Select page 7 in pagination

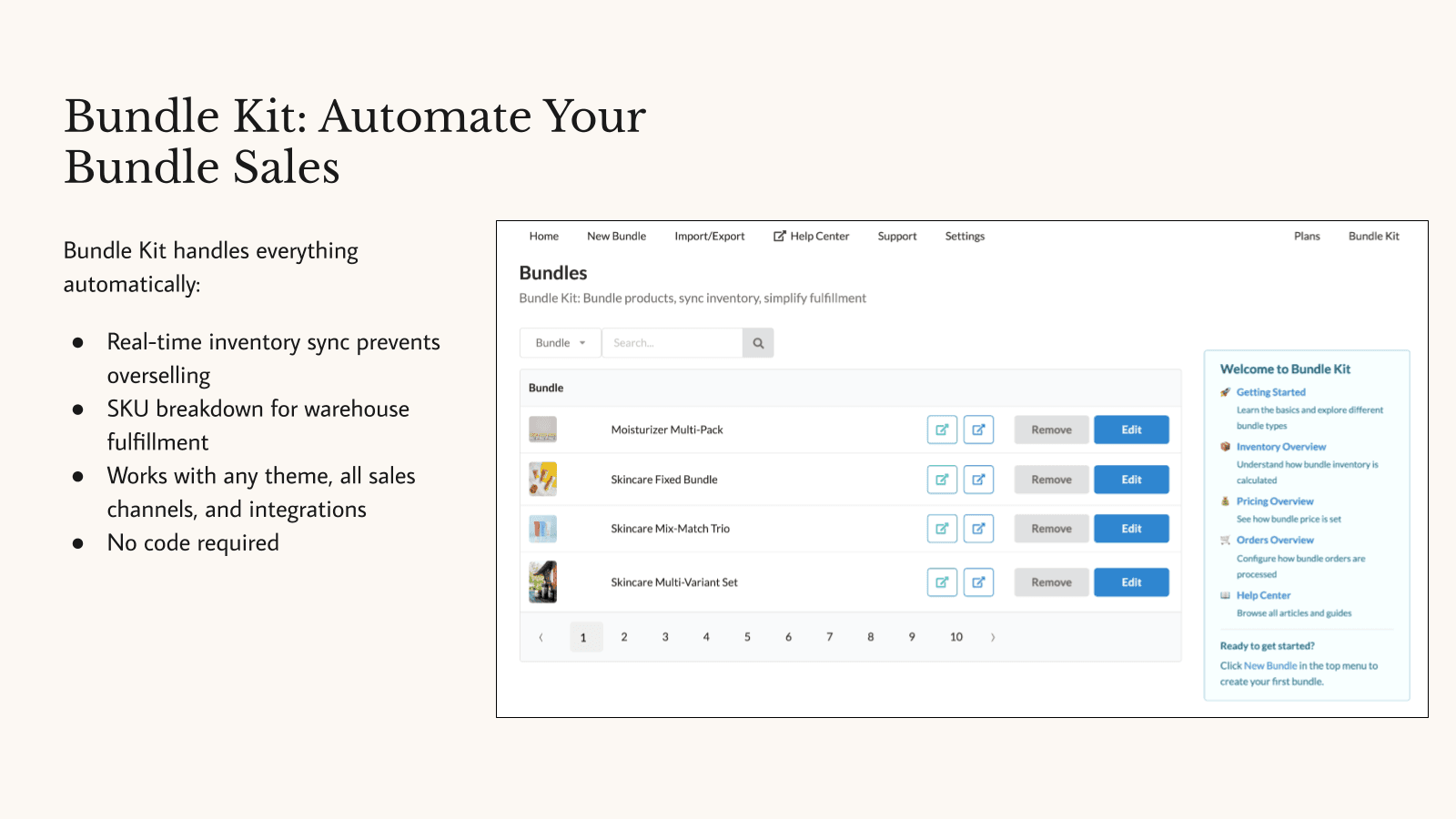pos(829,637)
